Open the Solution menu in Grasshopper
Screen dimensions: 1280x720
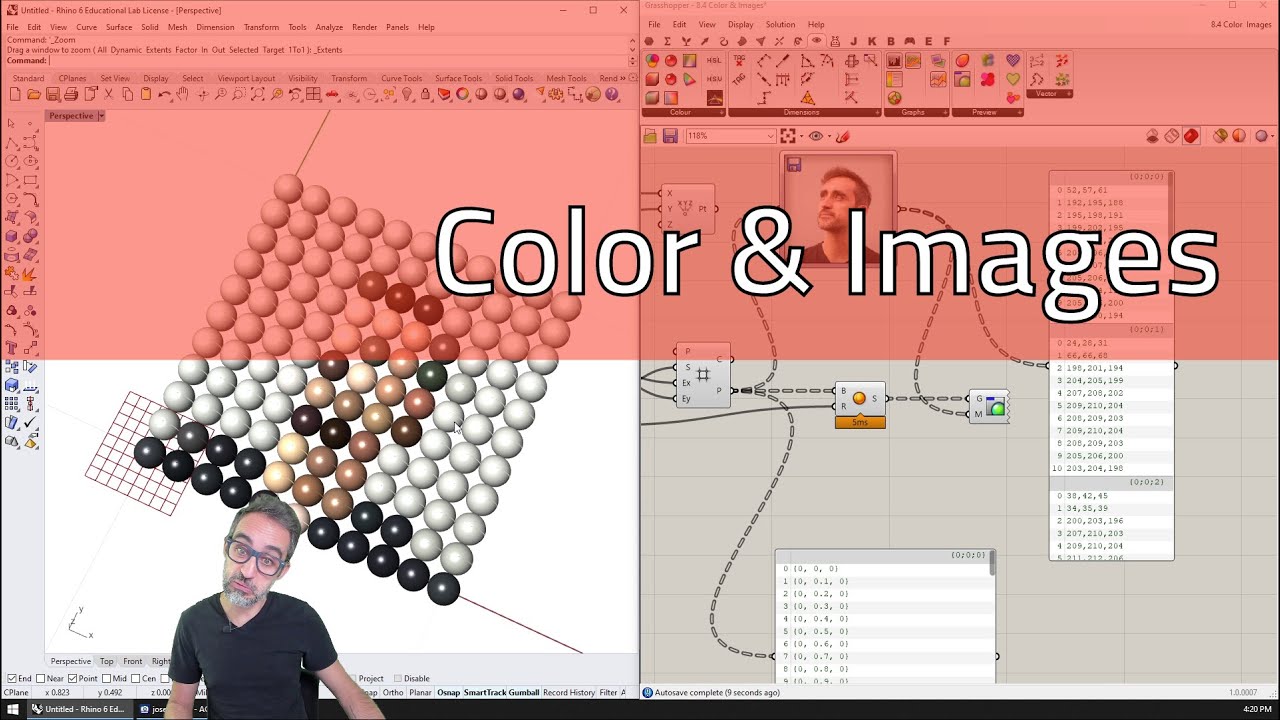coord(780,24)
